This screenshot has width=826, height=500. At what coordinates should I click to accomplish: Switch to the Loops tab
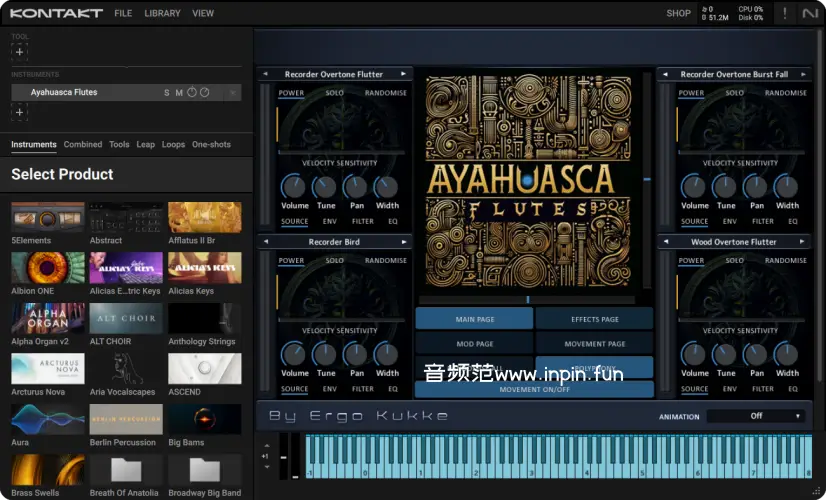tap(173, 145)
